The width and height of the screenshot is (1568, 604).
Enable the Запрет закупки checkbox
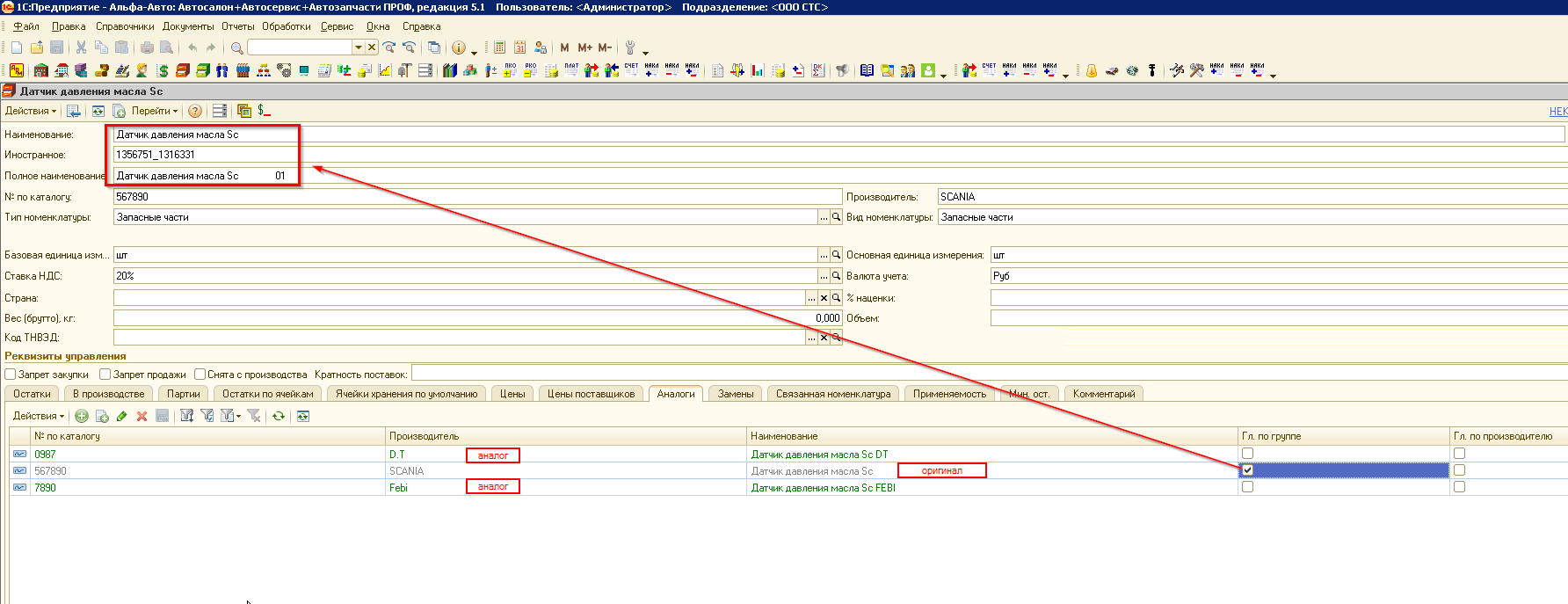click(11, 375)
